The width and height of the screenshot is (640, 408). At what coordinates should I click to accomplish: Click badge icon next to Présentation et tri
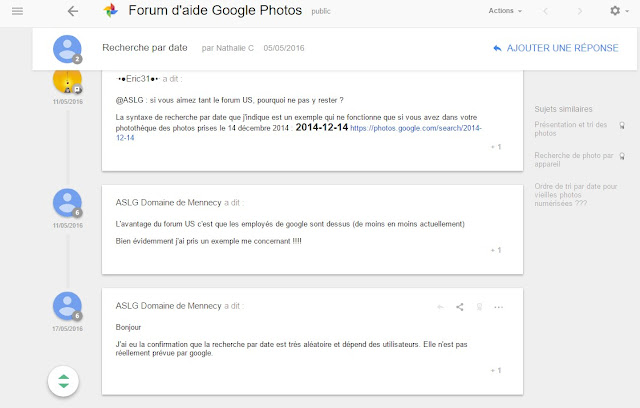622,125
